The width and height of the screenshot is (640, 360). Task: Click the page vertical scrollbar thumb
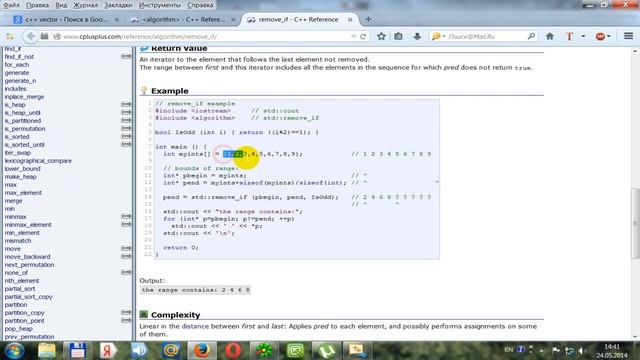(635, 223)
